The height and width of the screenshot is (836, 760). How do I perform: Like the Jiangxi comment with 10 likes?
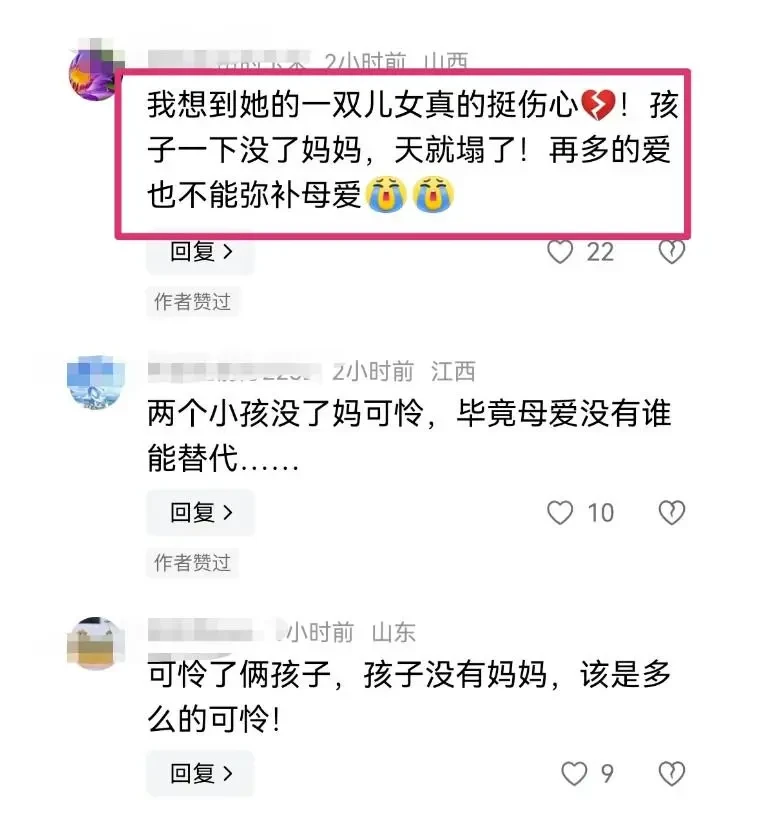[560, 512]
